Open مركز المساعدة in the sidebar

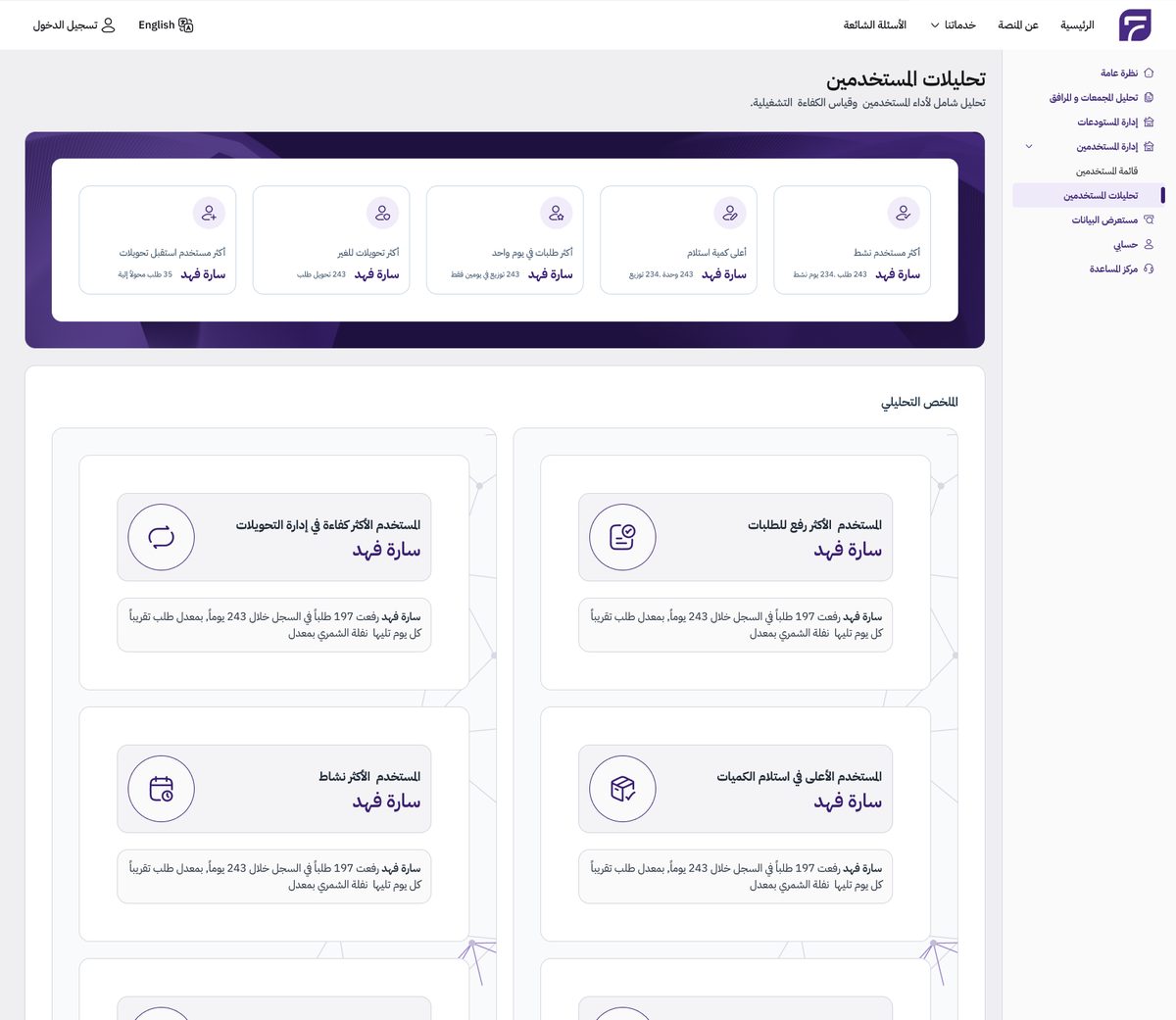pos(1114,268)
